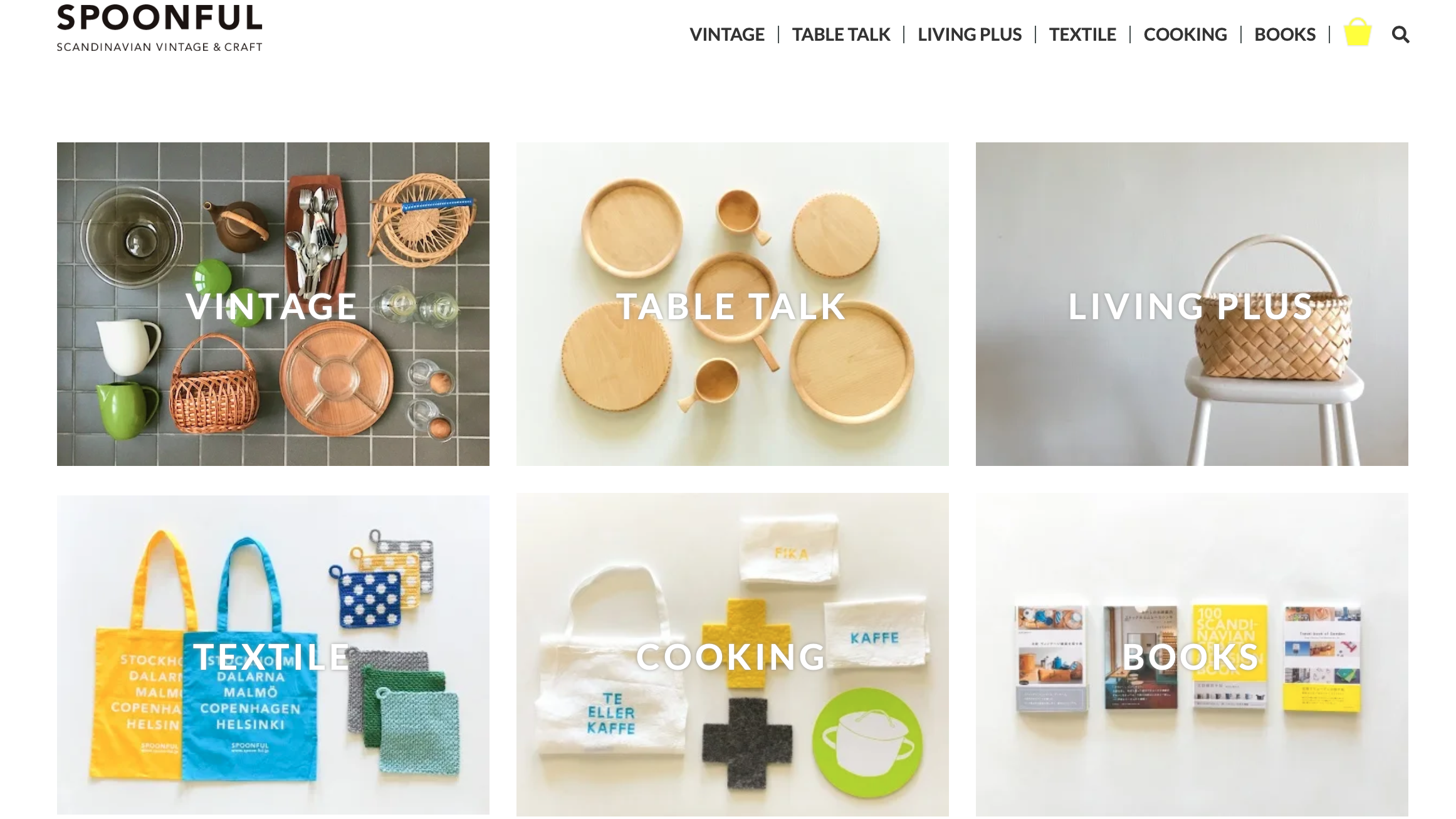
Task: Choose COOKING from the top menu
Action: (1185, 34)
